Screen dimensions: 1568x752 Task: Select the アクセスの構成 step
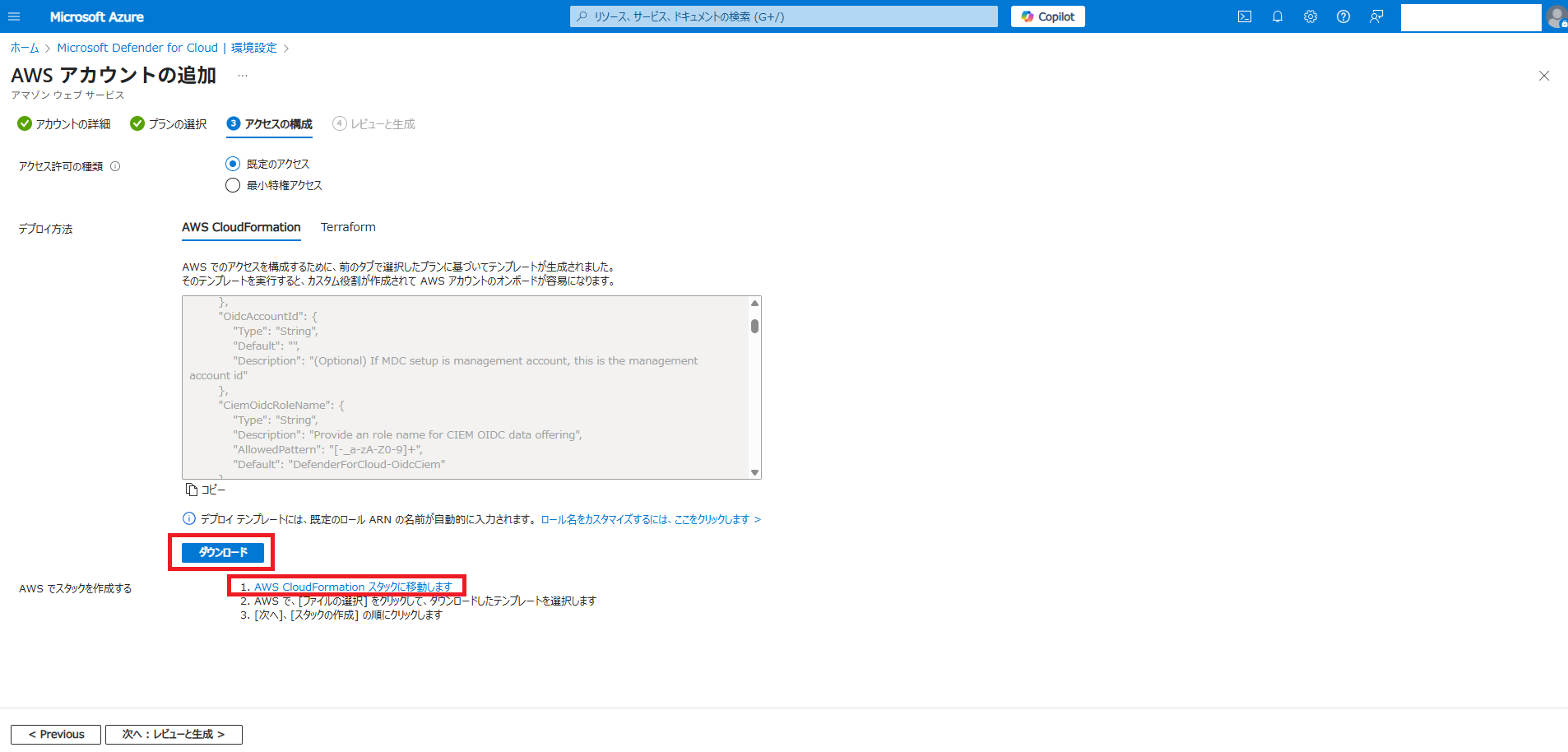[270, 123]
